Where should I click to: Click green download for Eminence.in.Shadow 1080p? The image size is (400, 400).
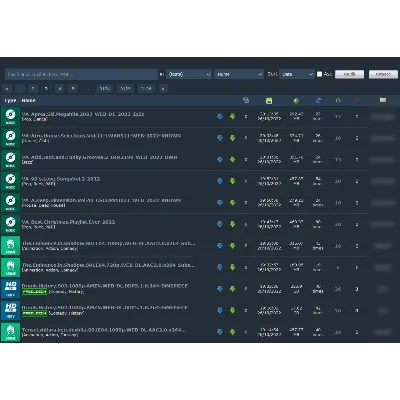point(232,246)
